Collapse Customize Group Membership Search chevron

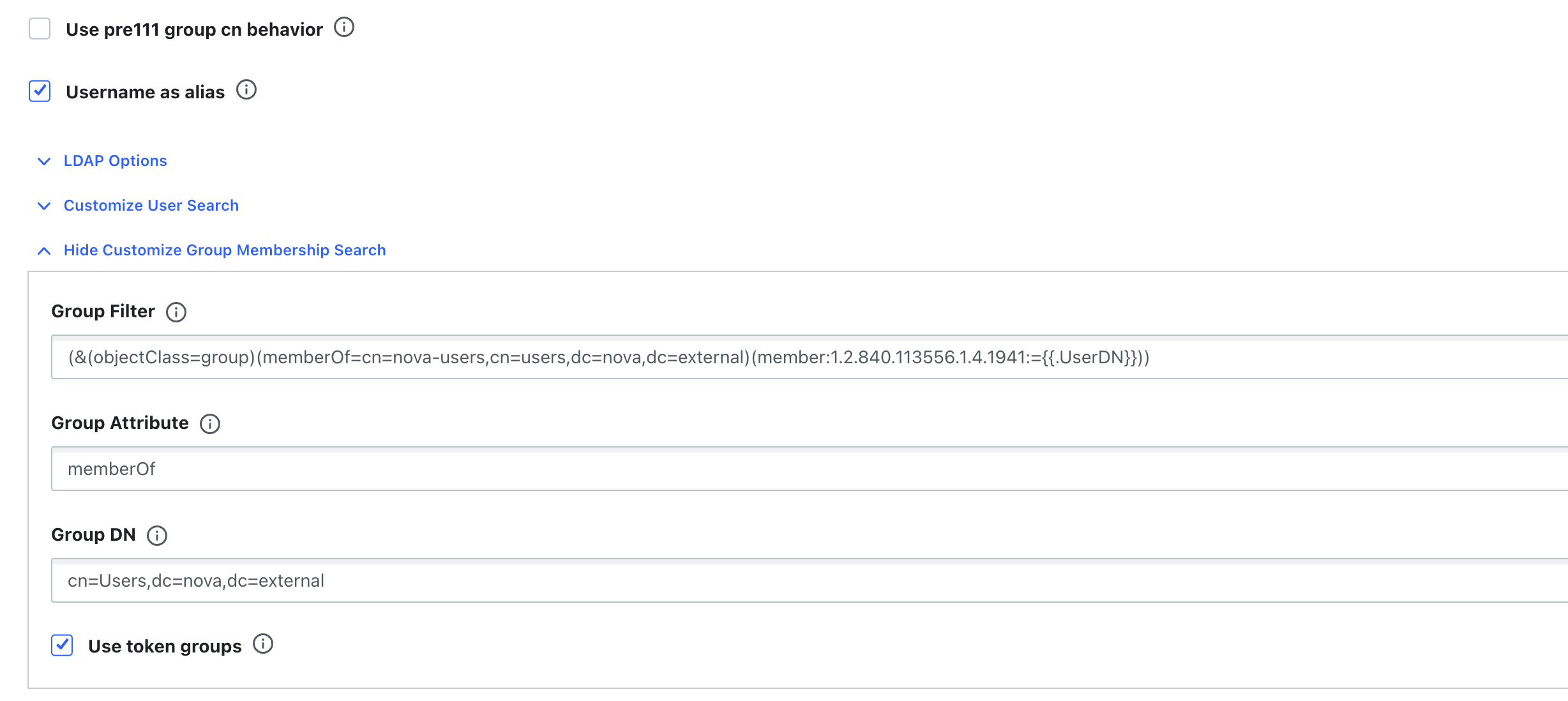[44, 251]
